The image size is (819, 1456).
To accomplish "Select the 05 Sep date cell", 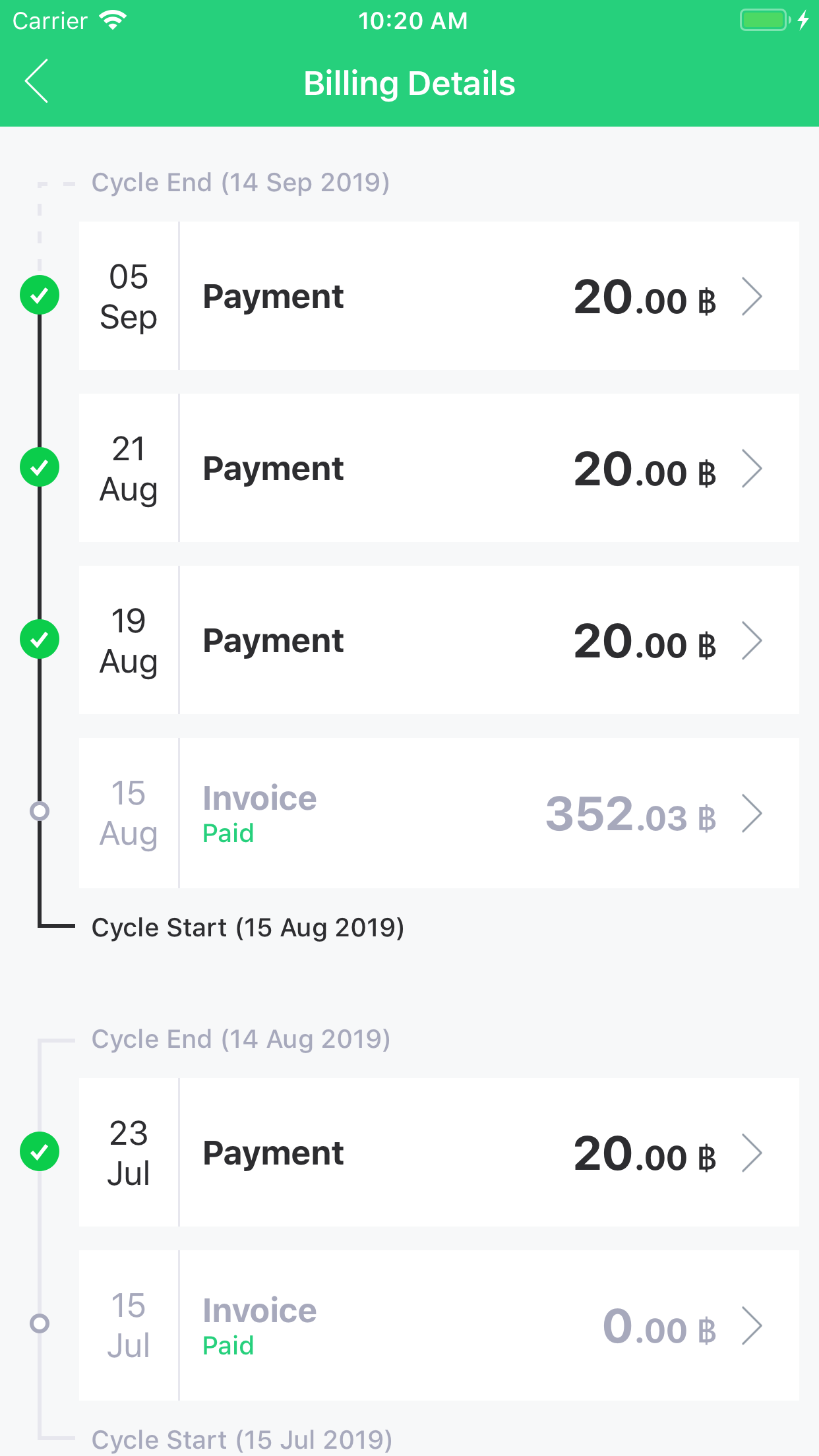I will point(129,296).
